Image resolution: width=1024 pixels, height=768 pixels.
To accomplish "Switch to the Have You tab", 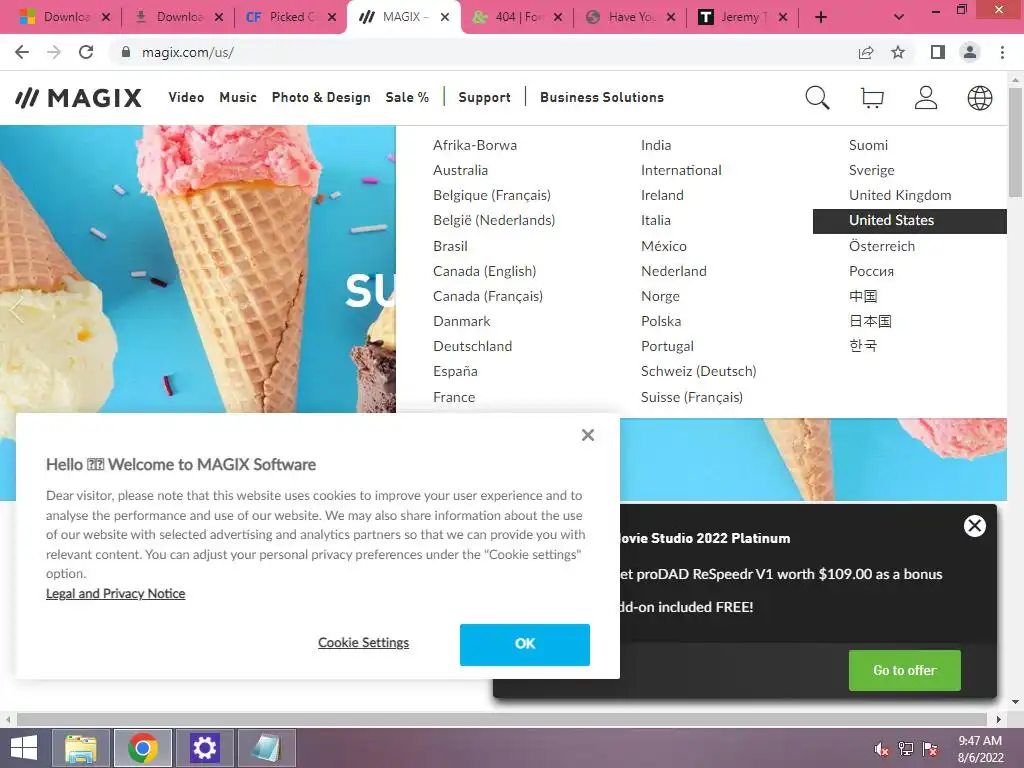I will click(630, 17).
